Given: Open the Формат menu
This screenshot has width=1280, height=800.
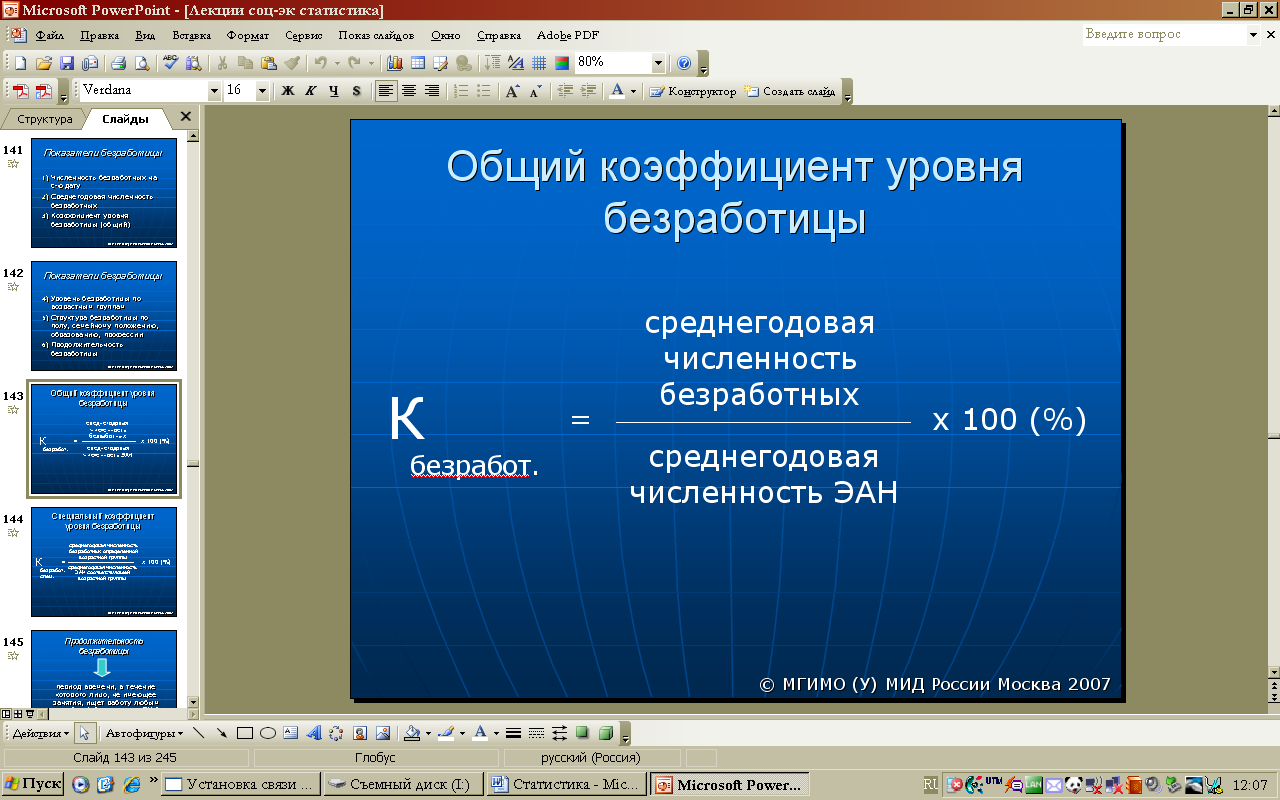Looking at the screenshot, I should coord(248,35).
